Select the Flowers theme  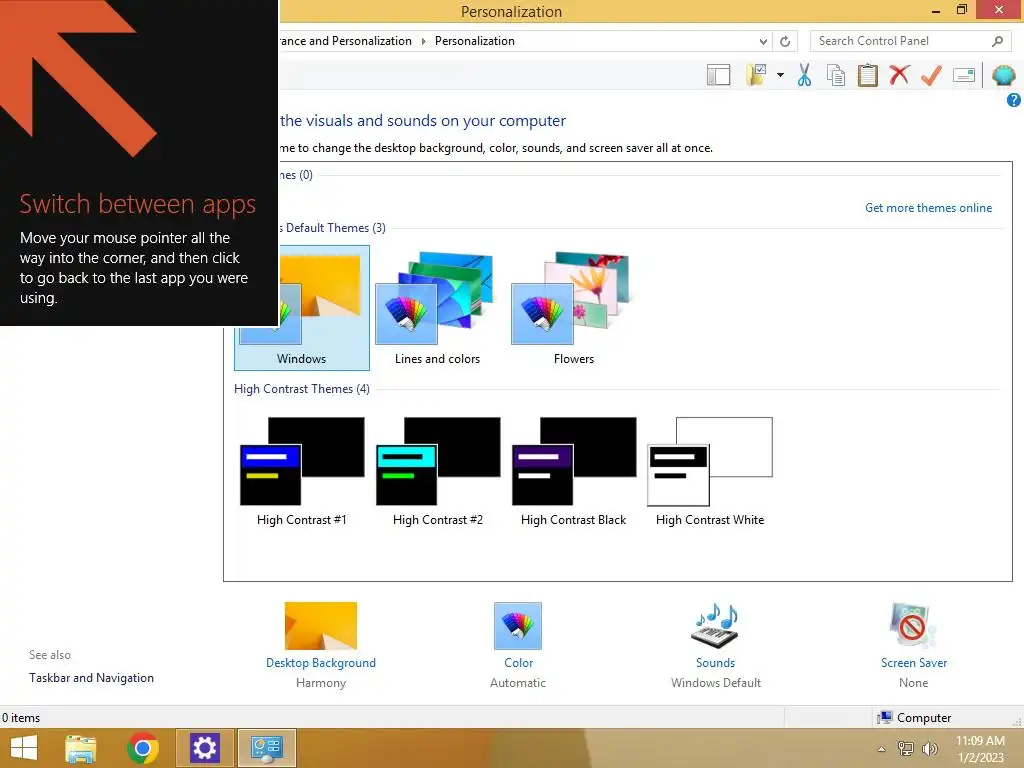coord(573,308)
